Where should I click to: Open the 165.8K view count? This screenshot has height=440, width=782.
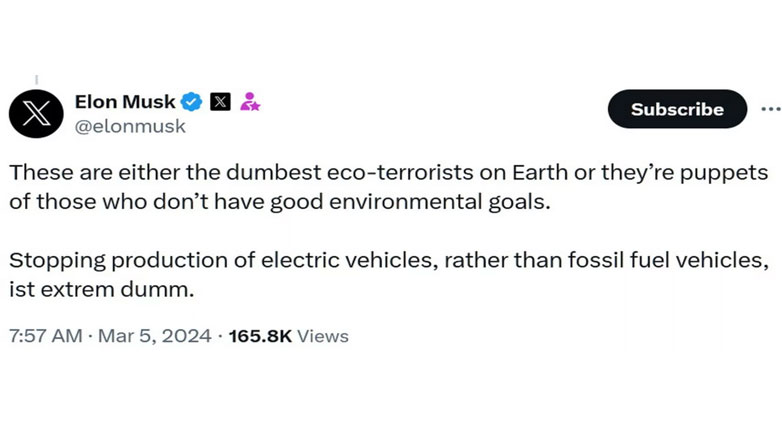point(260,336)
